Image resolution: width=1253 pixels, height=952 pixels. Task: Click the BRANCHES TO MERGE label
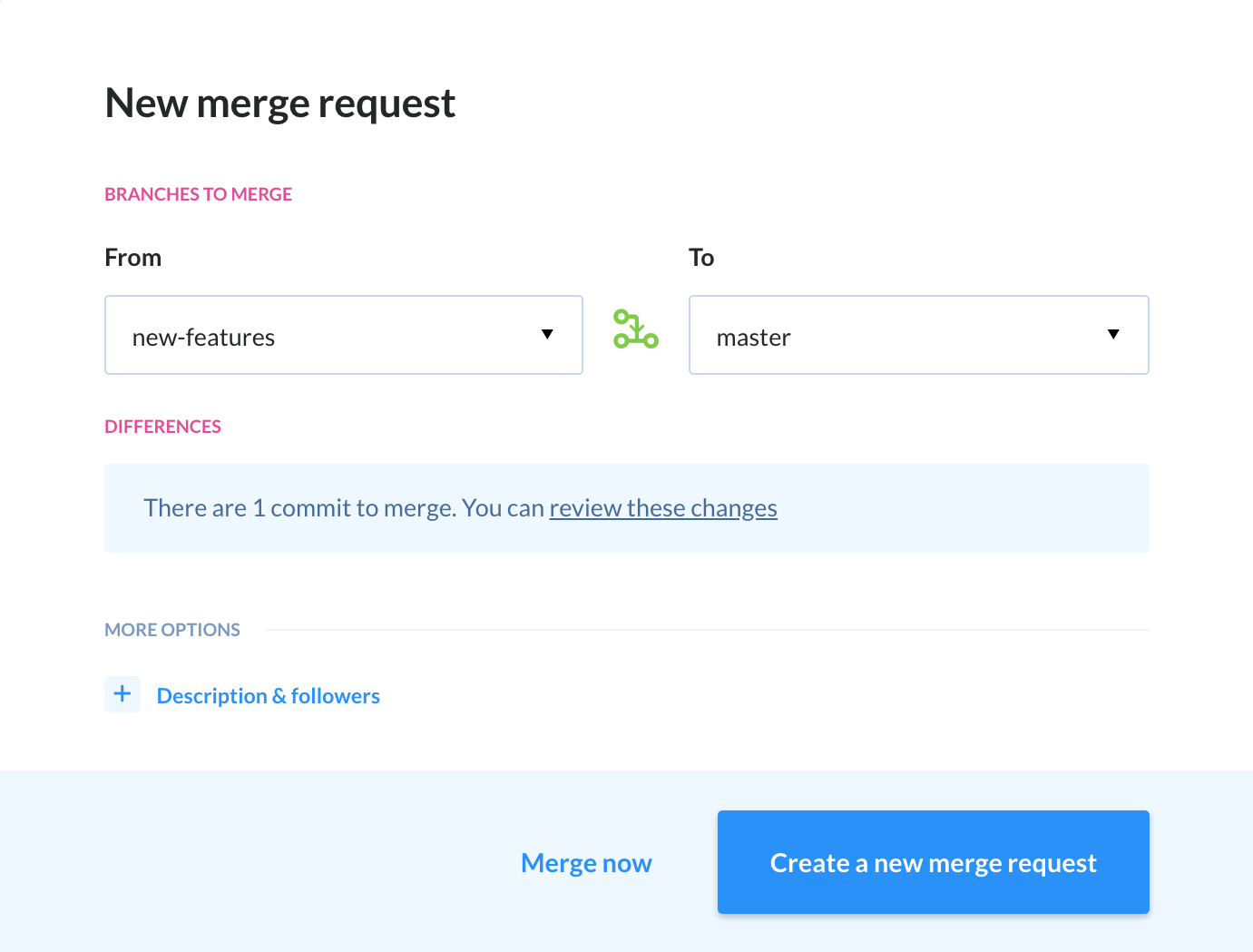[198, 194]
